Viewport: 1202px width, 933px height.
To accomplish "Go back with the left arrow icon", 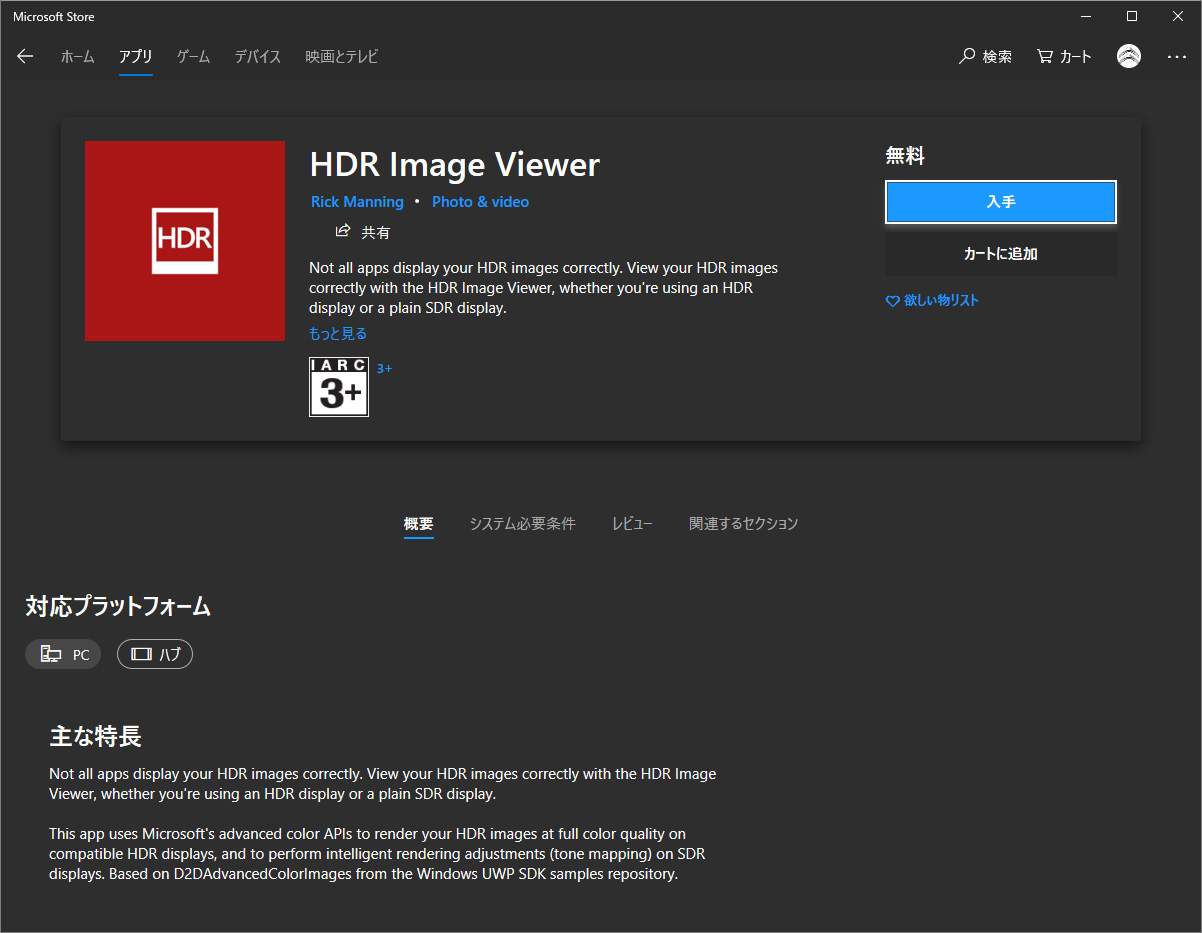I will [25, 57].
